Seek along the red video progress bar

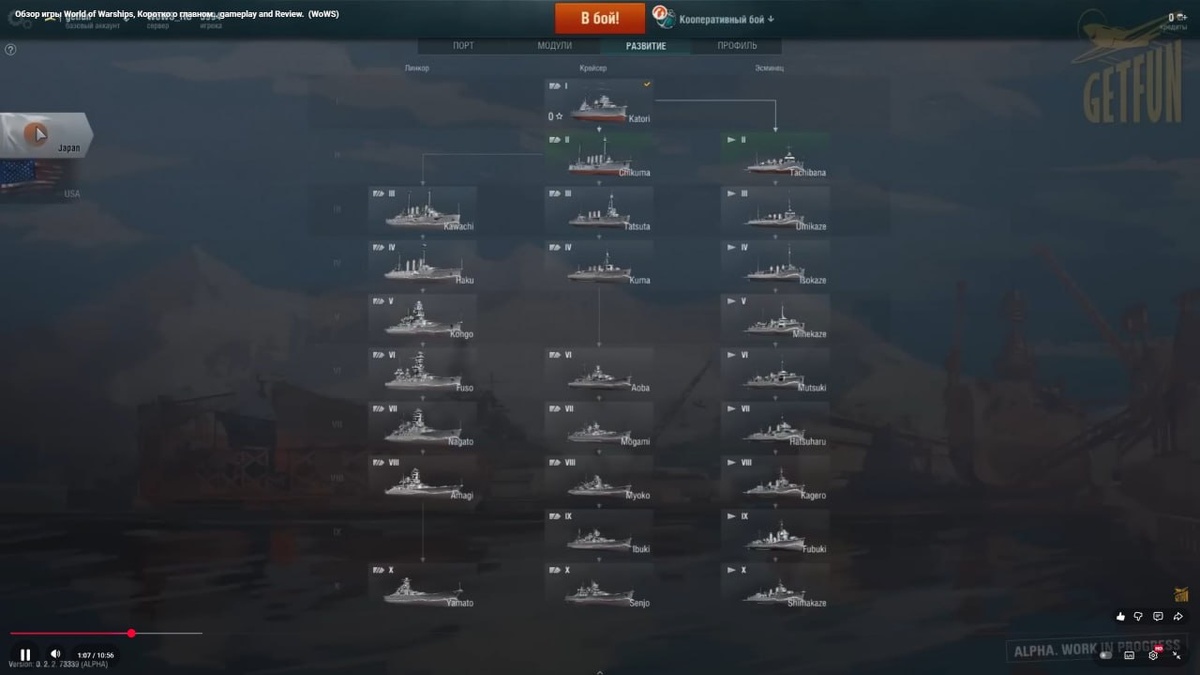tap(106, 633)
